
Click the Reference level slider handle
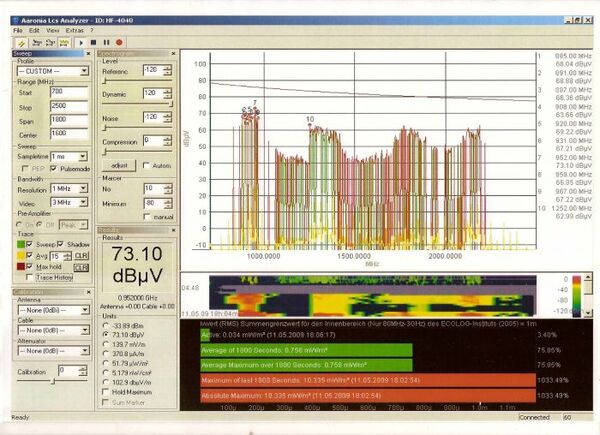tap(104, 81)
